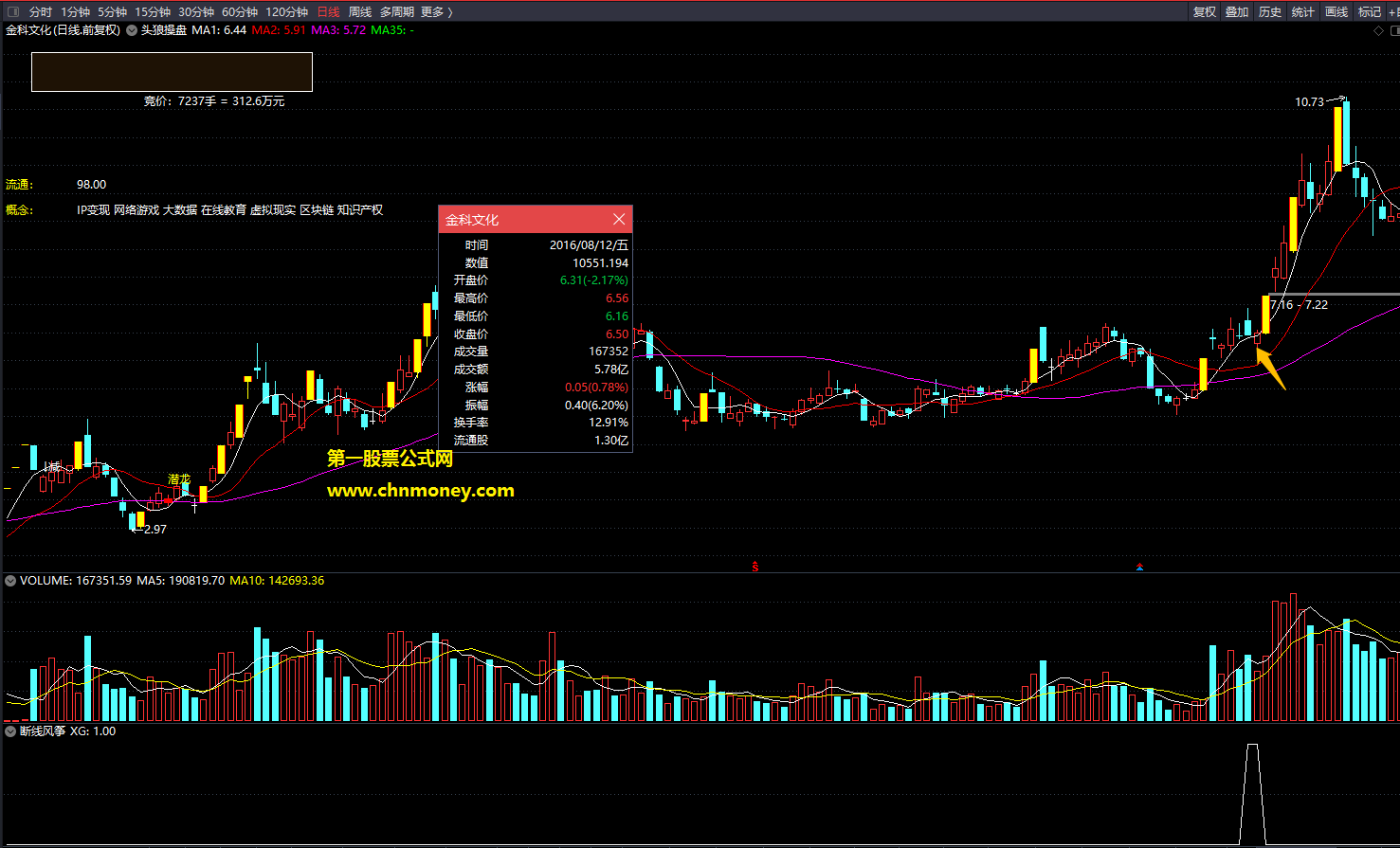Click the MA3: 5.72 indicator value

click(x=338, y=30)
